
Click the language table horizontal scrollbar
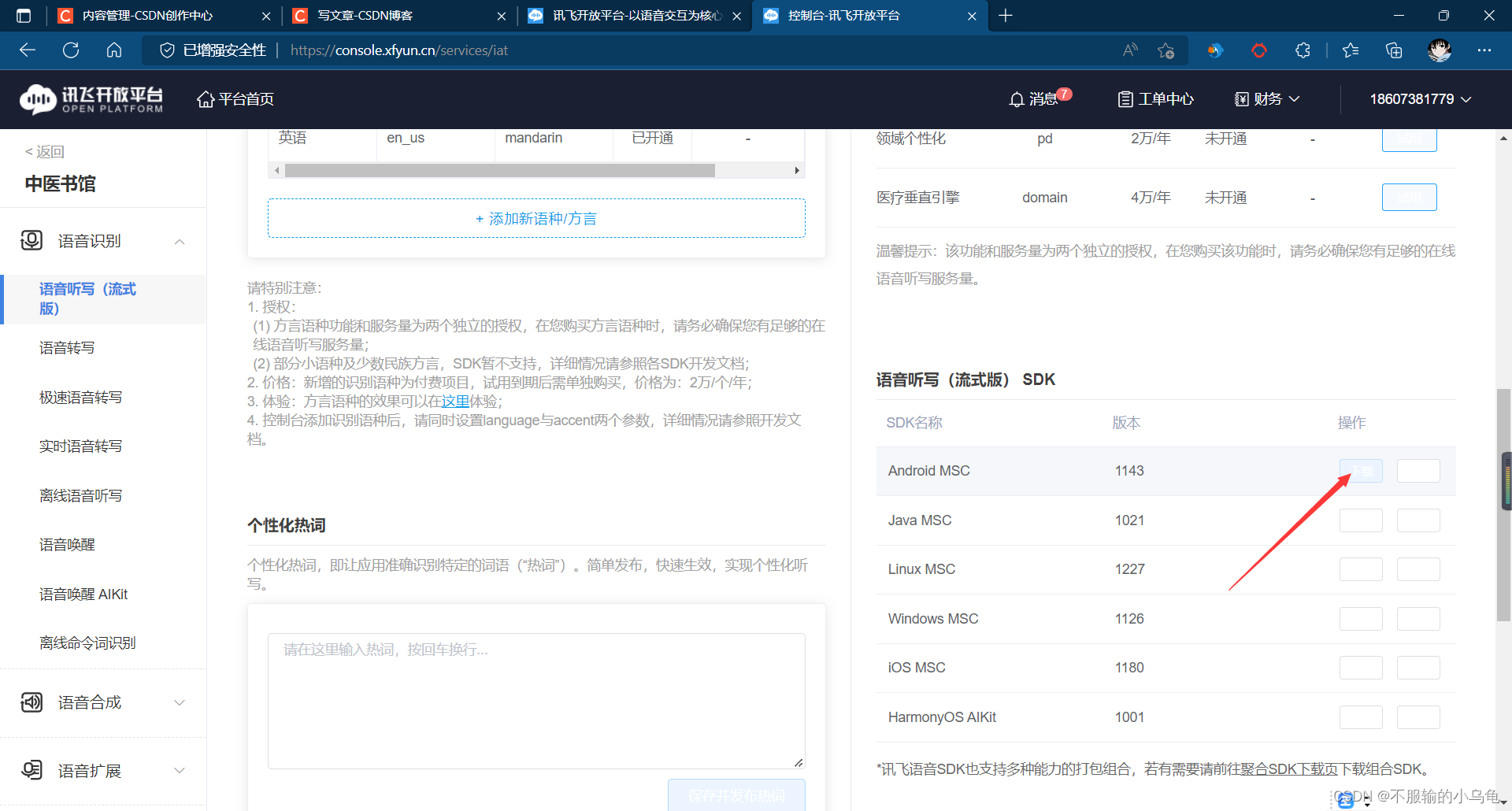[x=500, y=170]
